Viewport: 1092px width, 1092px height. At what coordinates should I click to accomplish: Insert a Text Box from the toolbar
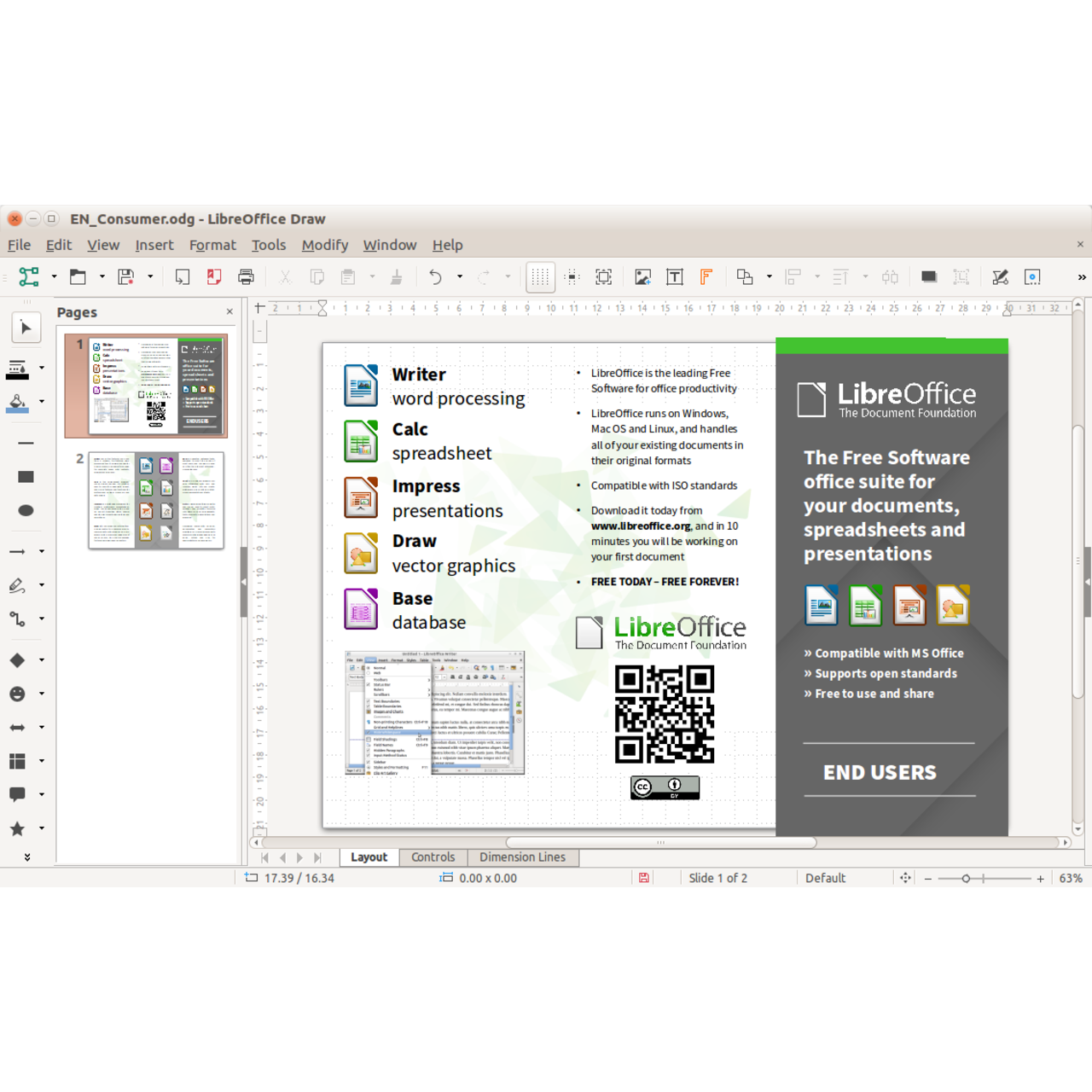tap(674, 277)
